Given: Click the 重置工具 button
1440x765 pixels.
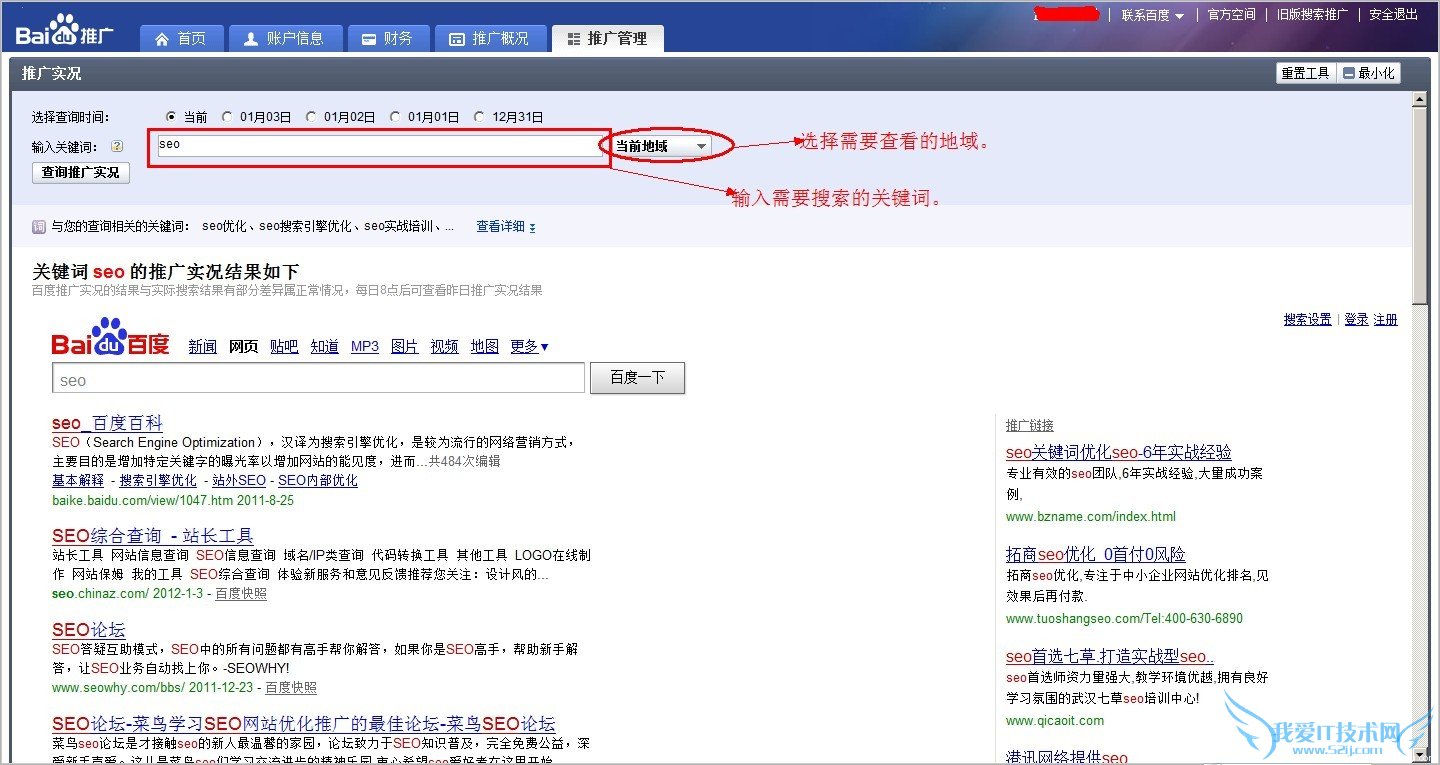Looking at the screenshot, I should [x=1305, y=73].
